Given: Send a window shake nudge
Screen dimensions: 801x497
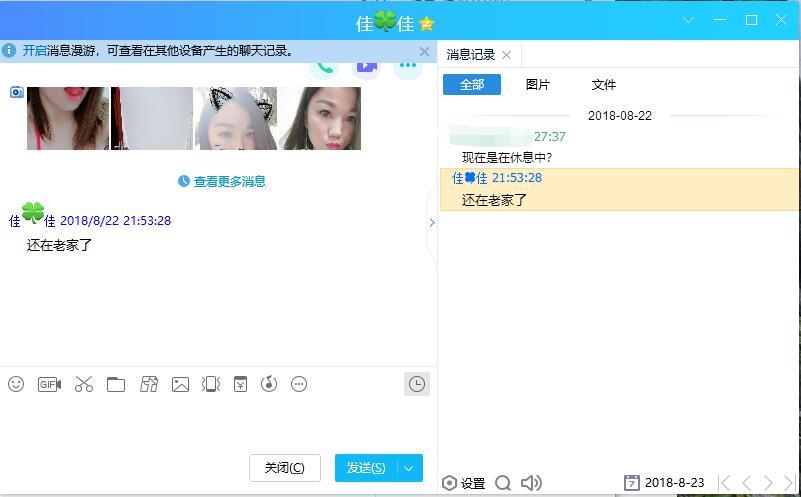Looking at the screenshot, I should 211,384.
